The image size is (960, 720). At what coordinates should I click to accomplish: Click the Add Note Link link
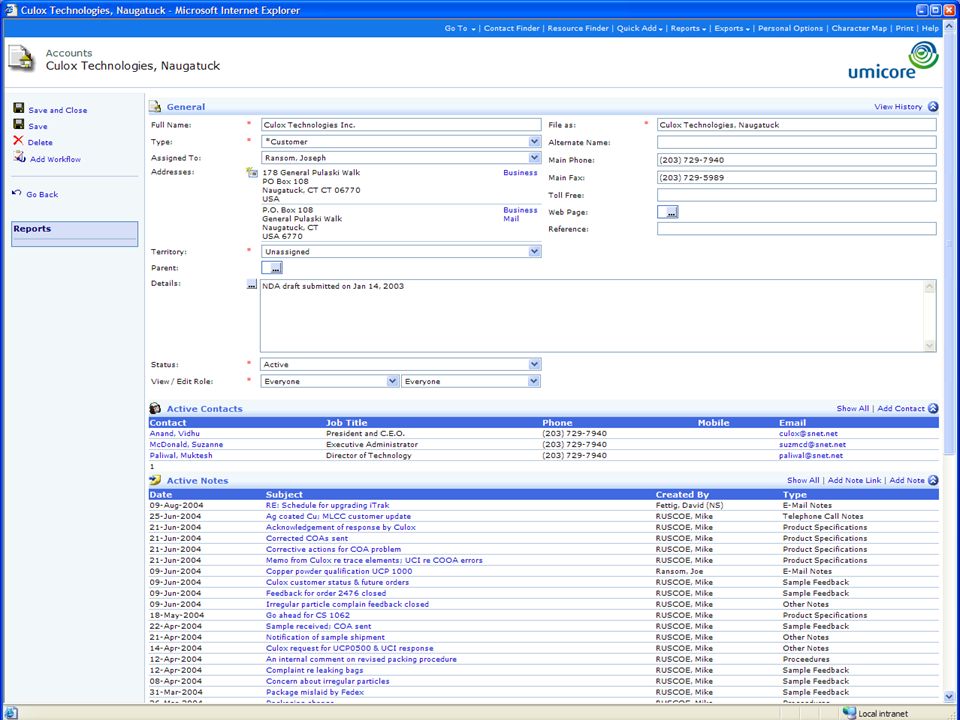[854, 481]
